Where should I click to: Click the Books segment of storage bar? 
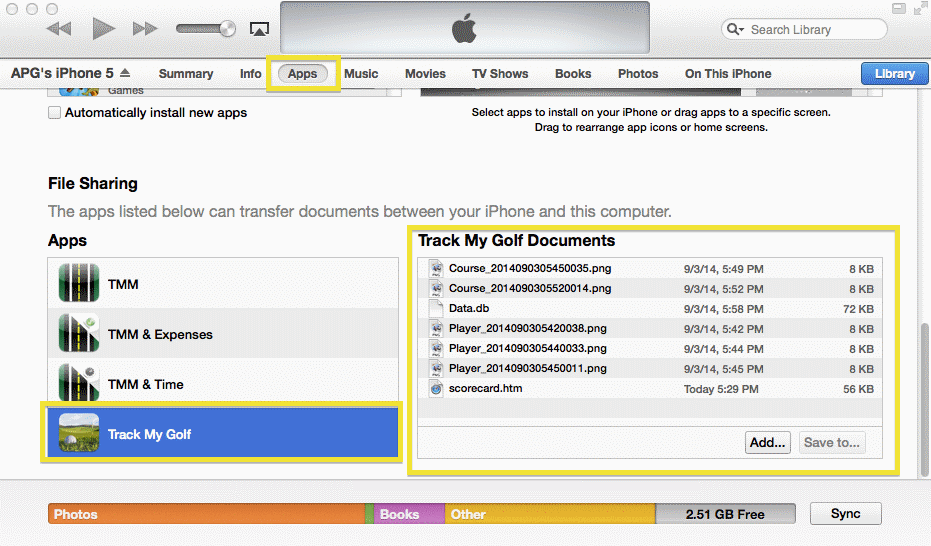coord(409,514)
